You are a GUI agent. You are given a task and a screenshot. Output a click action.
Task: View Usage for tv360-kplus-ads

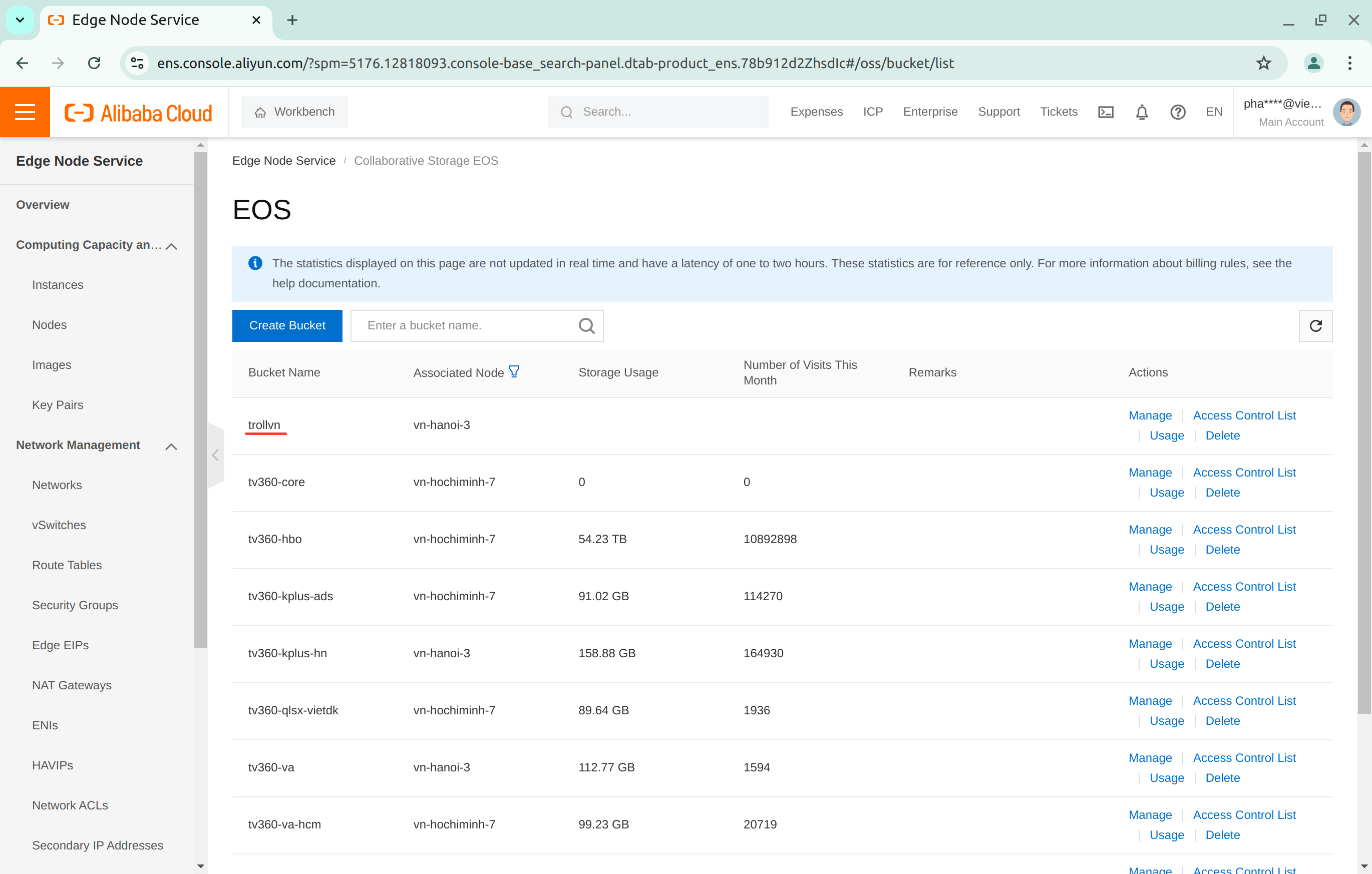[1166, 606]
